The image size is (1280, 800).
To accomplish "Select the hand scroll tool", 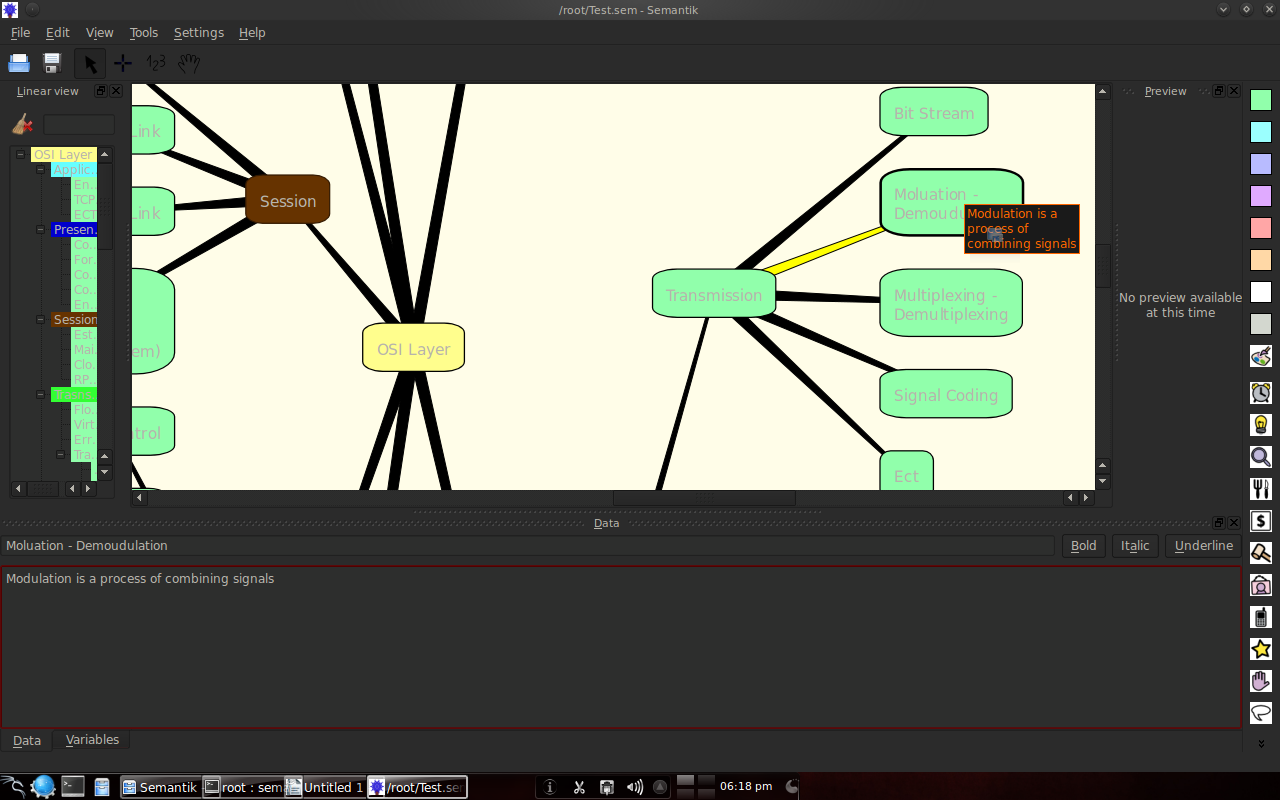I will click(x=189, y=63).
